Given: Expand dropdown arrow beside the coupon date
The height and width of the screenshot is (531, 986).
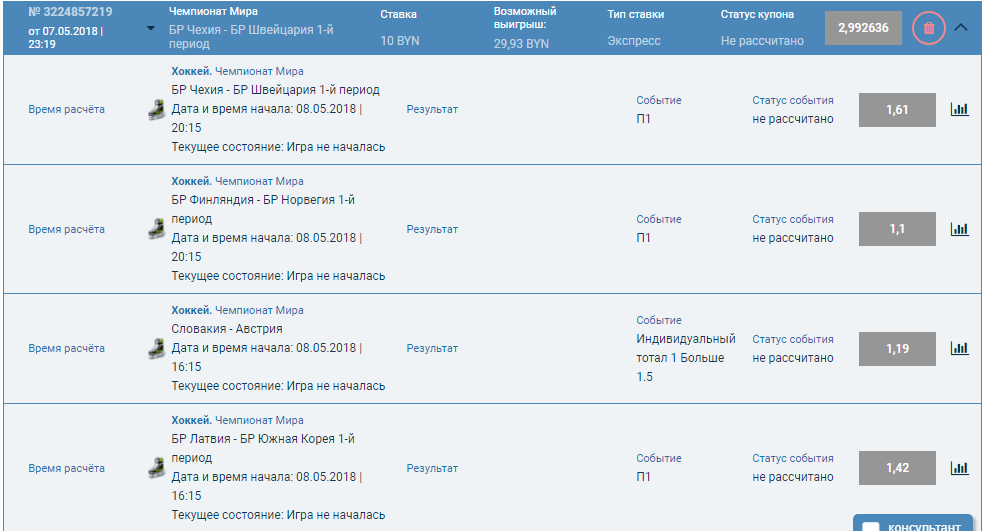Looking at the screenshot, I should 151,28.
